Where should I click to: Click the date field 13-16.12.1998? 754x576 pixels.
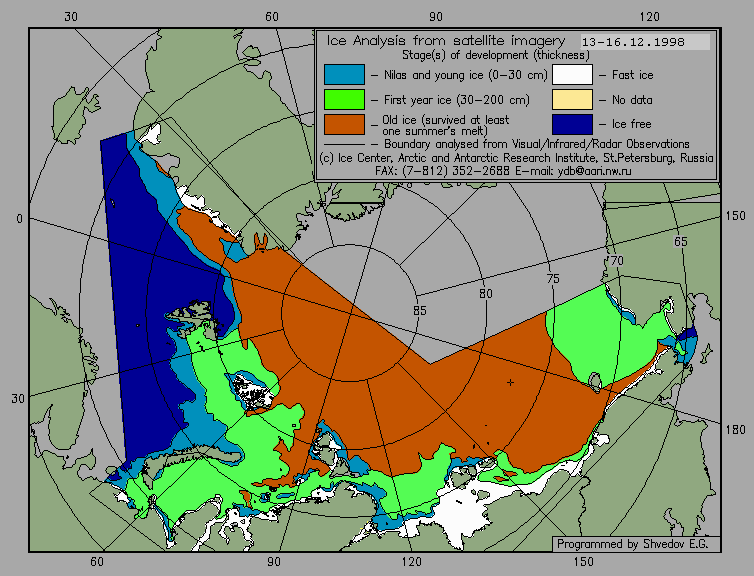click(645, 42)
